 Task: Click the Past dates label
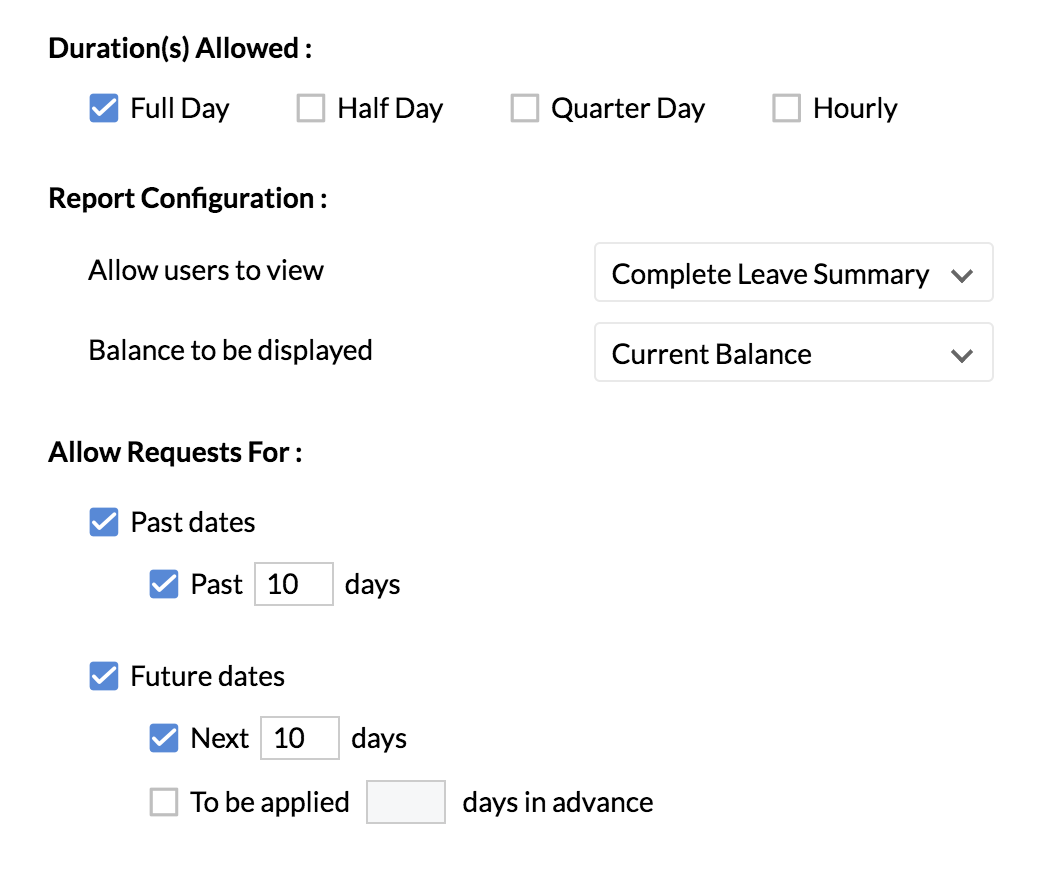coord(193,523)
